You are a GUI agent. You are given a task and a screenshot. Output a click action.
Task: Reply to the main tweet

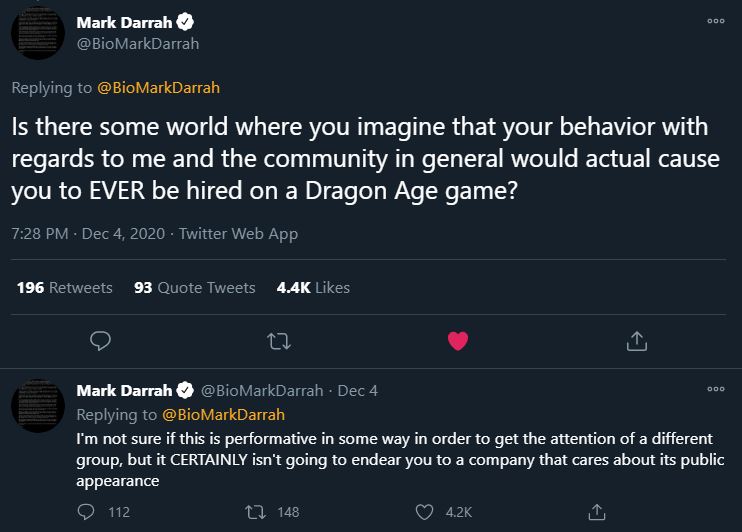tap(99, 341)
